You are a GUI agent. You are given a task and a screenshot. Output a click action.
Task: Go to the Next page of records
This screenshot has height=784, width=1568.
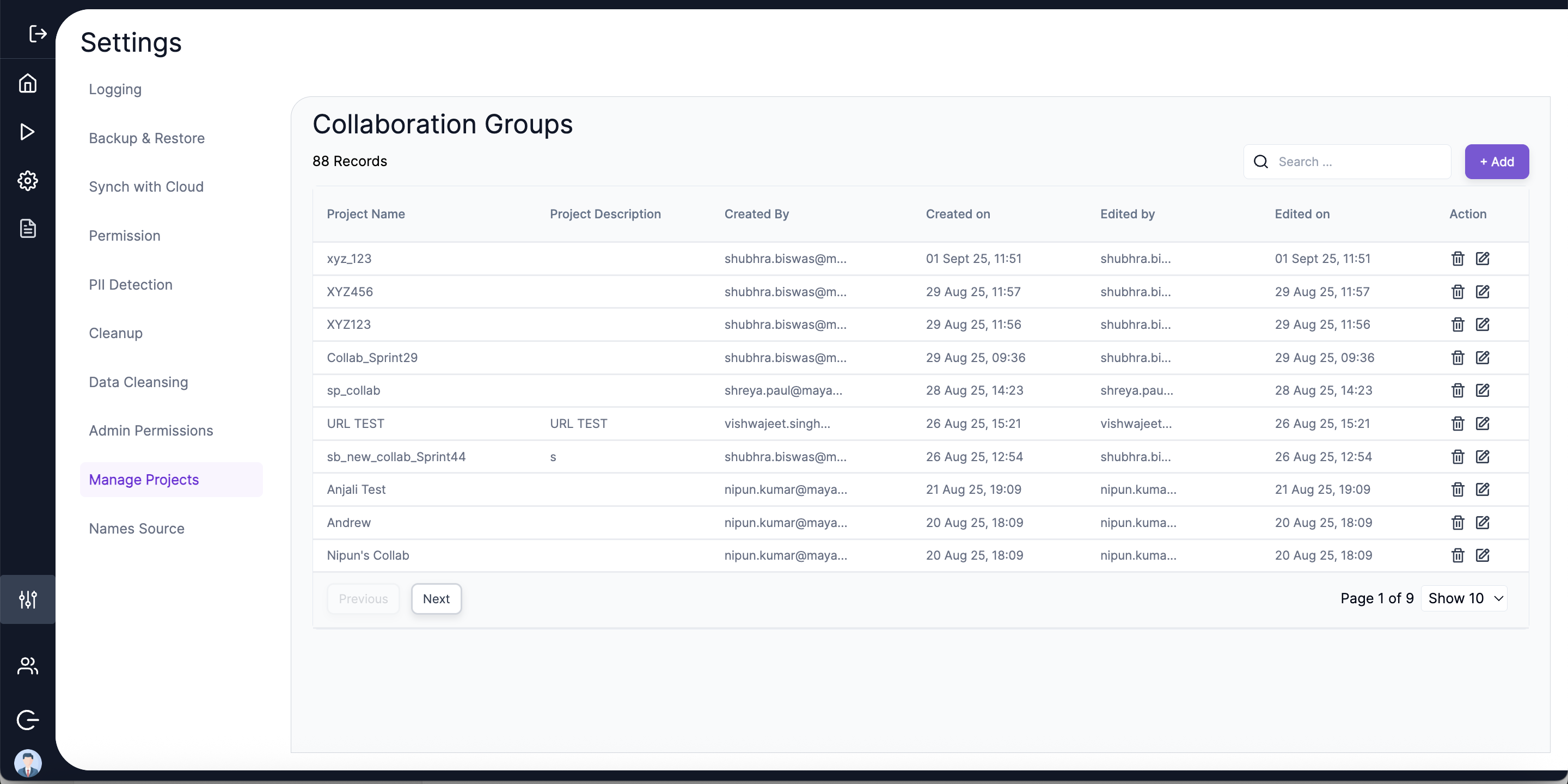click(x=436, y=598)
